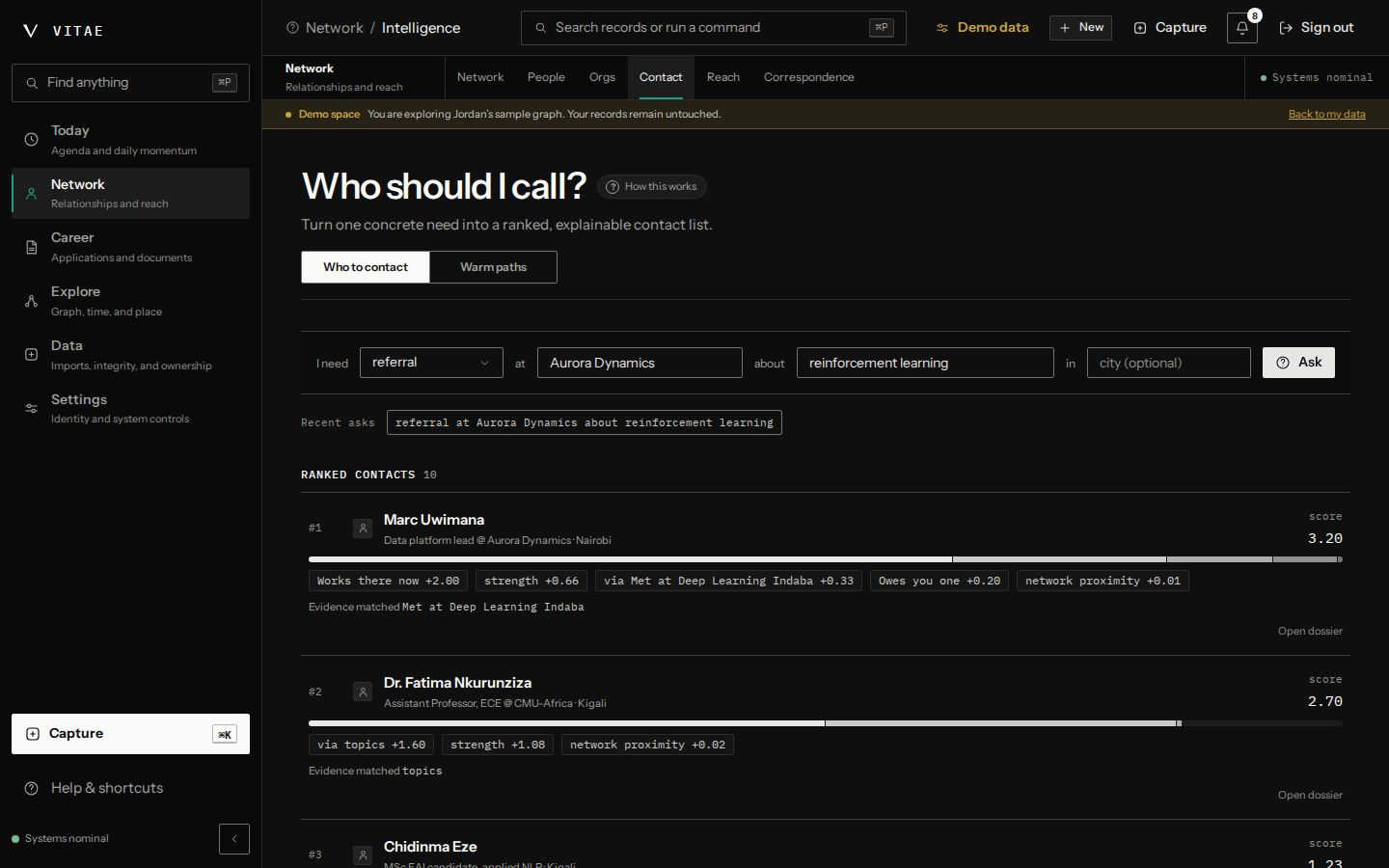Select the Who to contact toggle

366,267
